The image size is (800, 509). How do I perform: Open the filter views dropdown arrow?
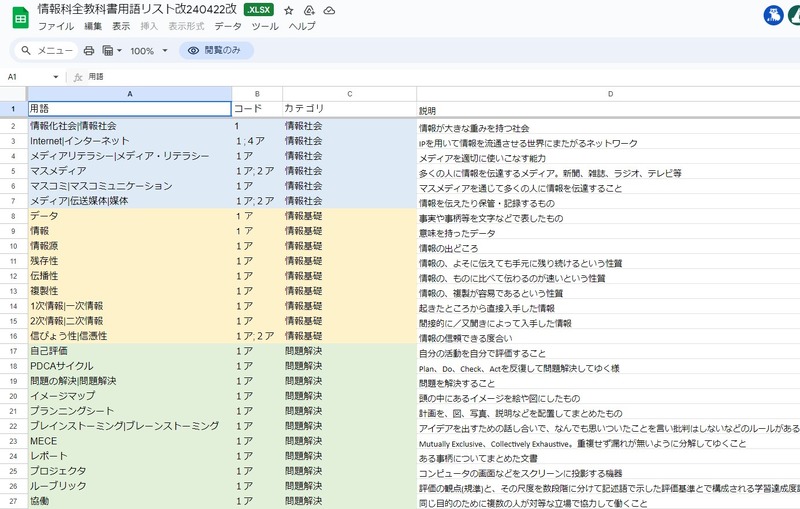[119, 50]
